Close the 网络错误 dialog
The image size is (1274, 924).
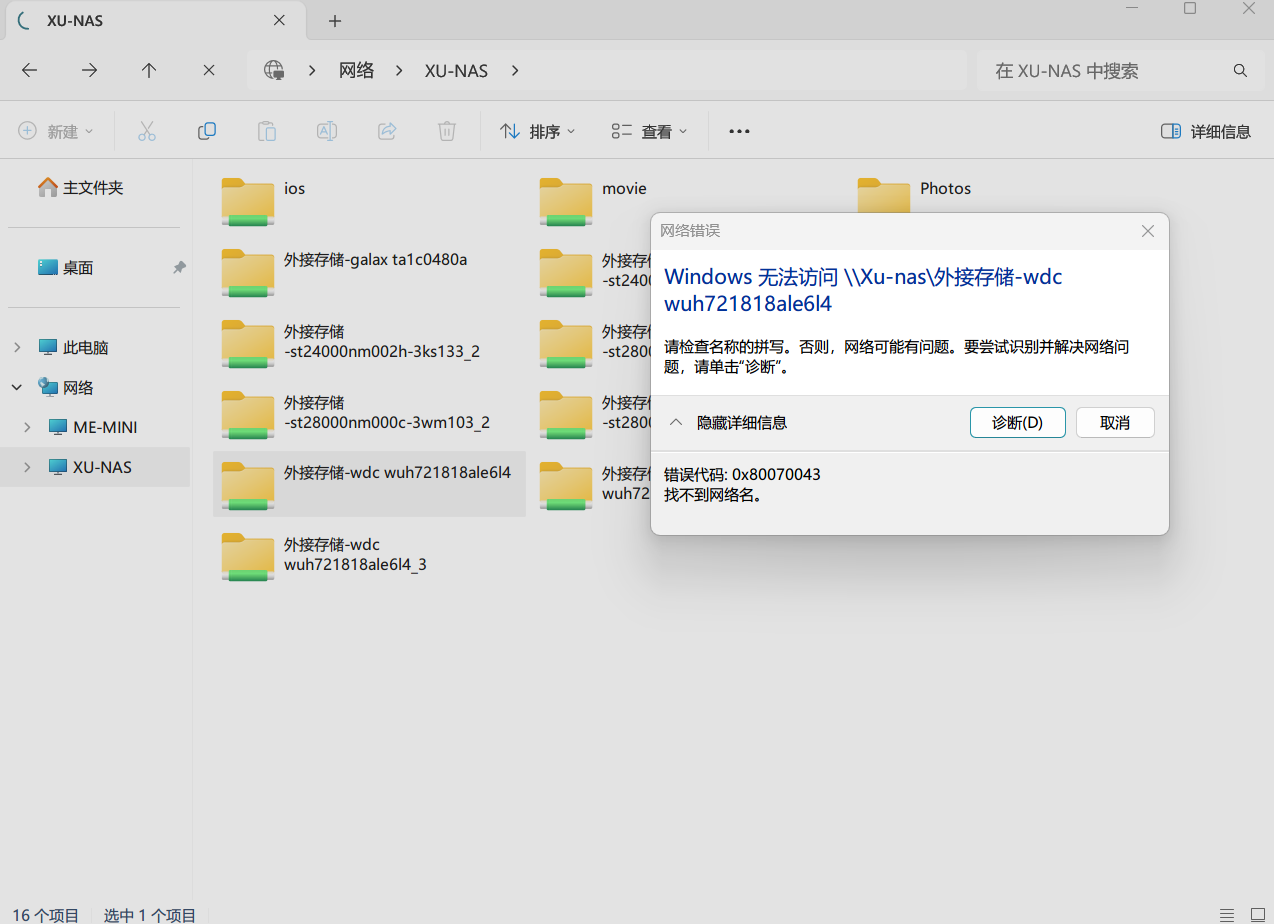pos(1148,231)
